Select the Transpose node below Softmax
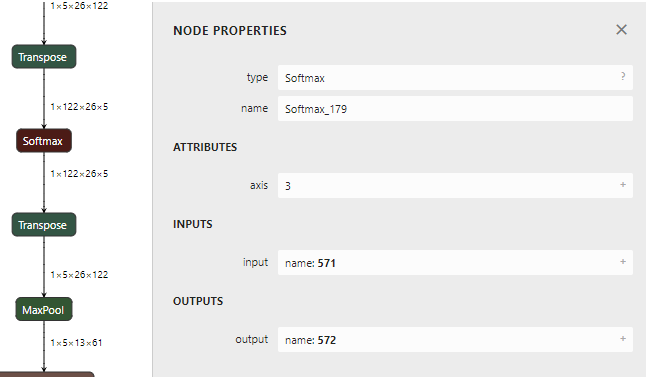 [x=44, y=225]
